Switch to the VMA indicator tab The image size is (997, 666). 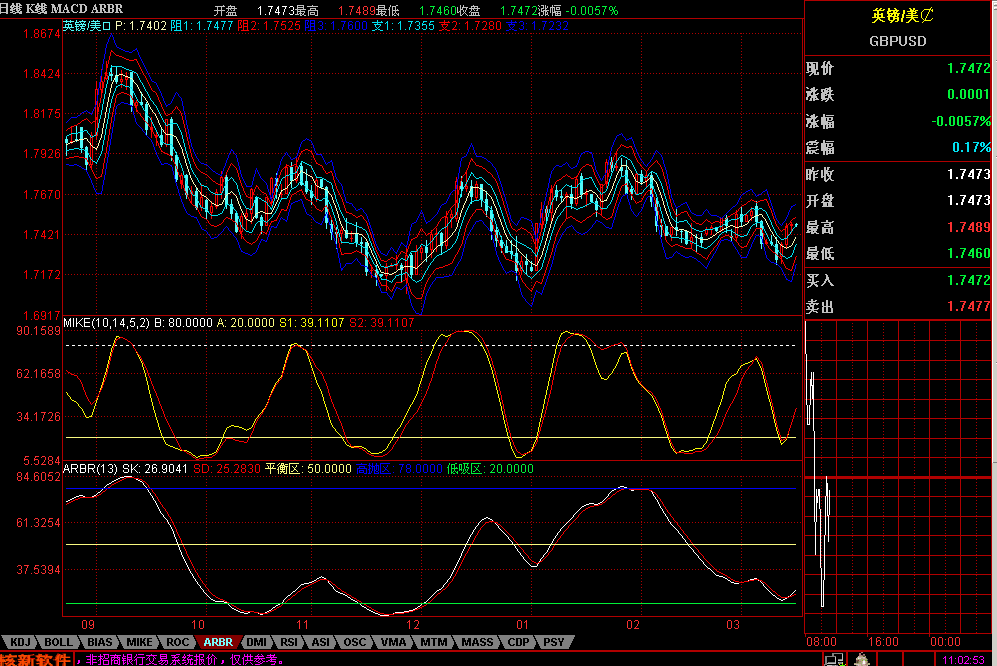(x=393, y=642)
